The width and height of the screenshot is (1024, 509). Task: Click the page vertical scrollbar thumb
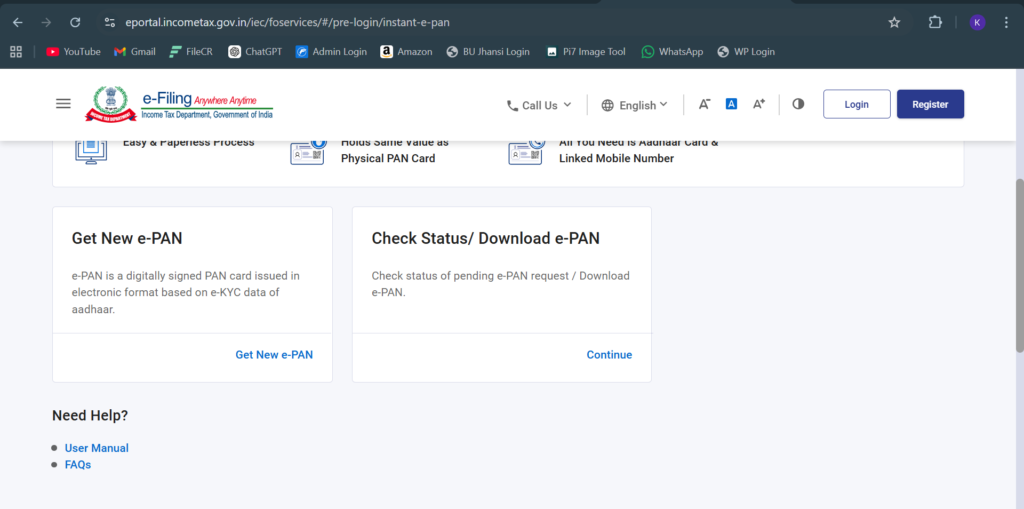point(1019,265)
